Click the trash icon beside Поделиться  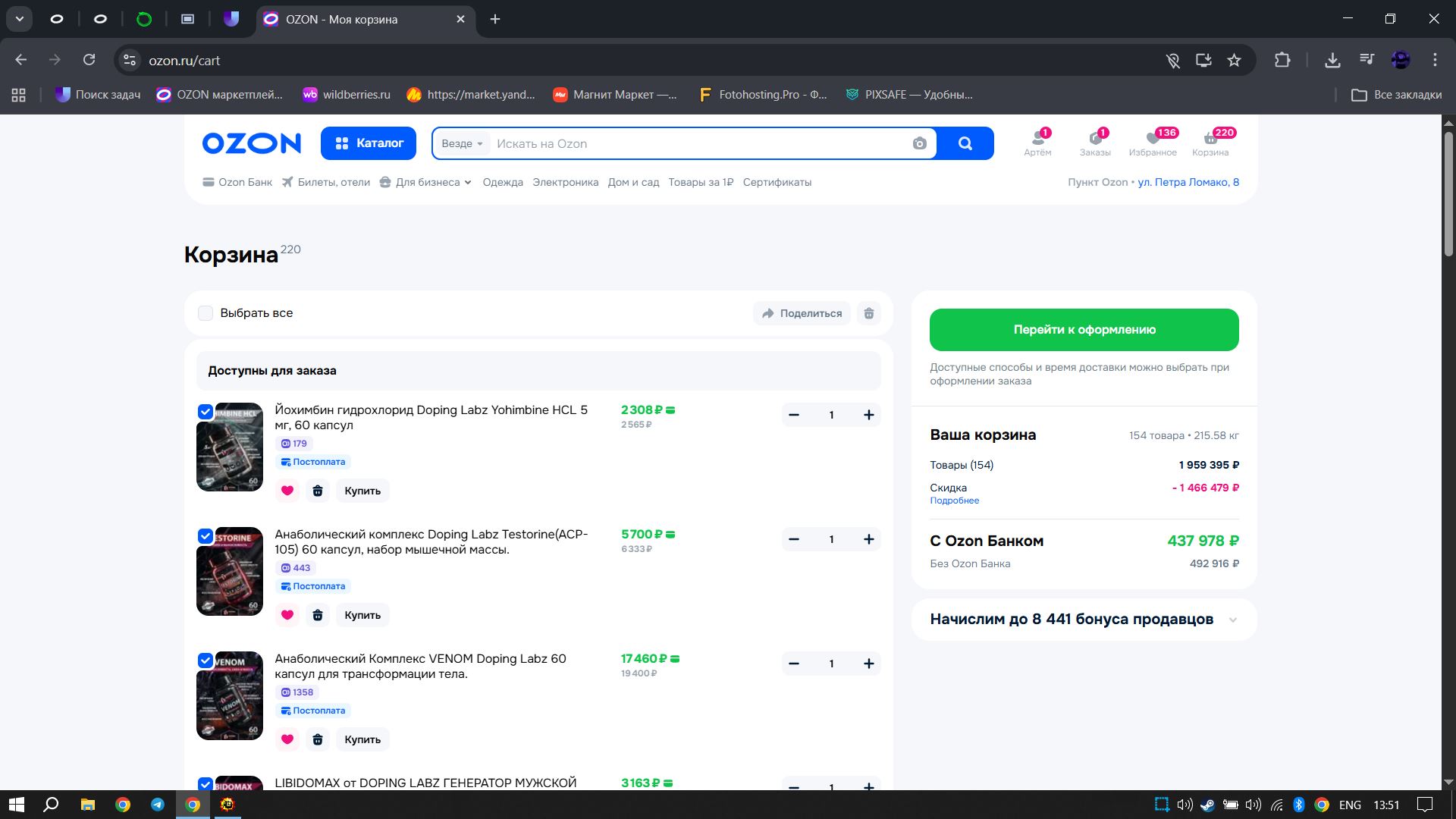[x=869, y=313]
